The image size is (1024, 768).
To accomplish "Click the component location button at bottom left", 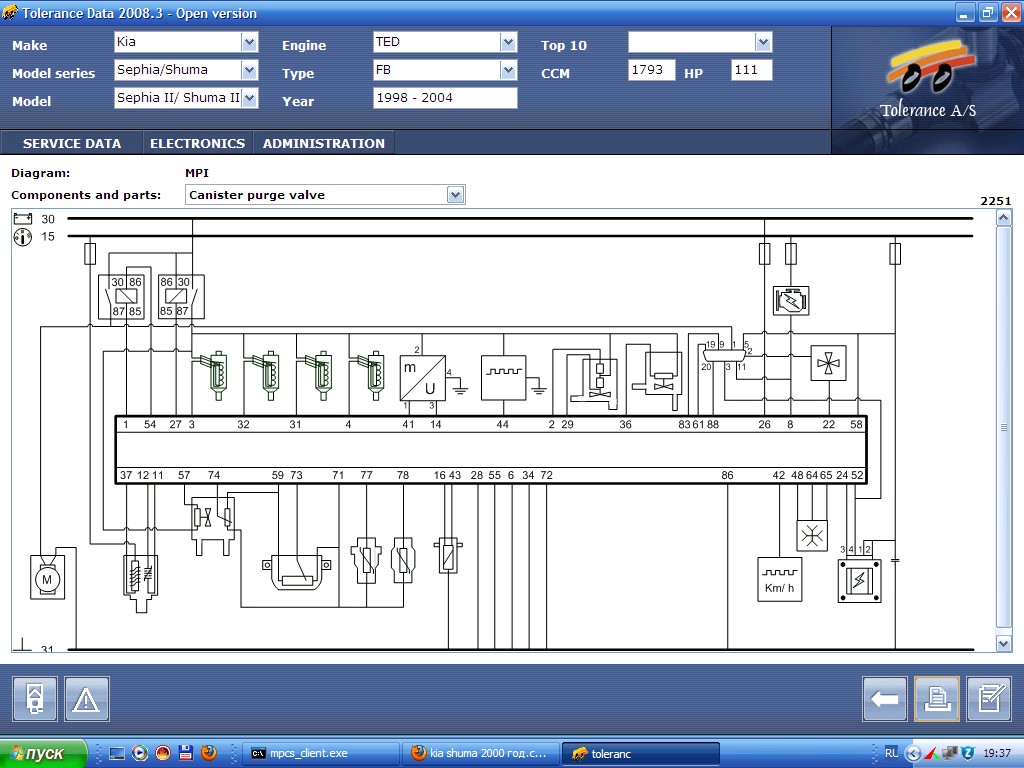I will (x=35, y=699).
